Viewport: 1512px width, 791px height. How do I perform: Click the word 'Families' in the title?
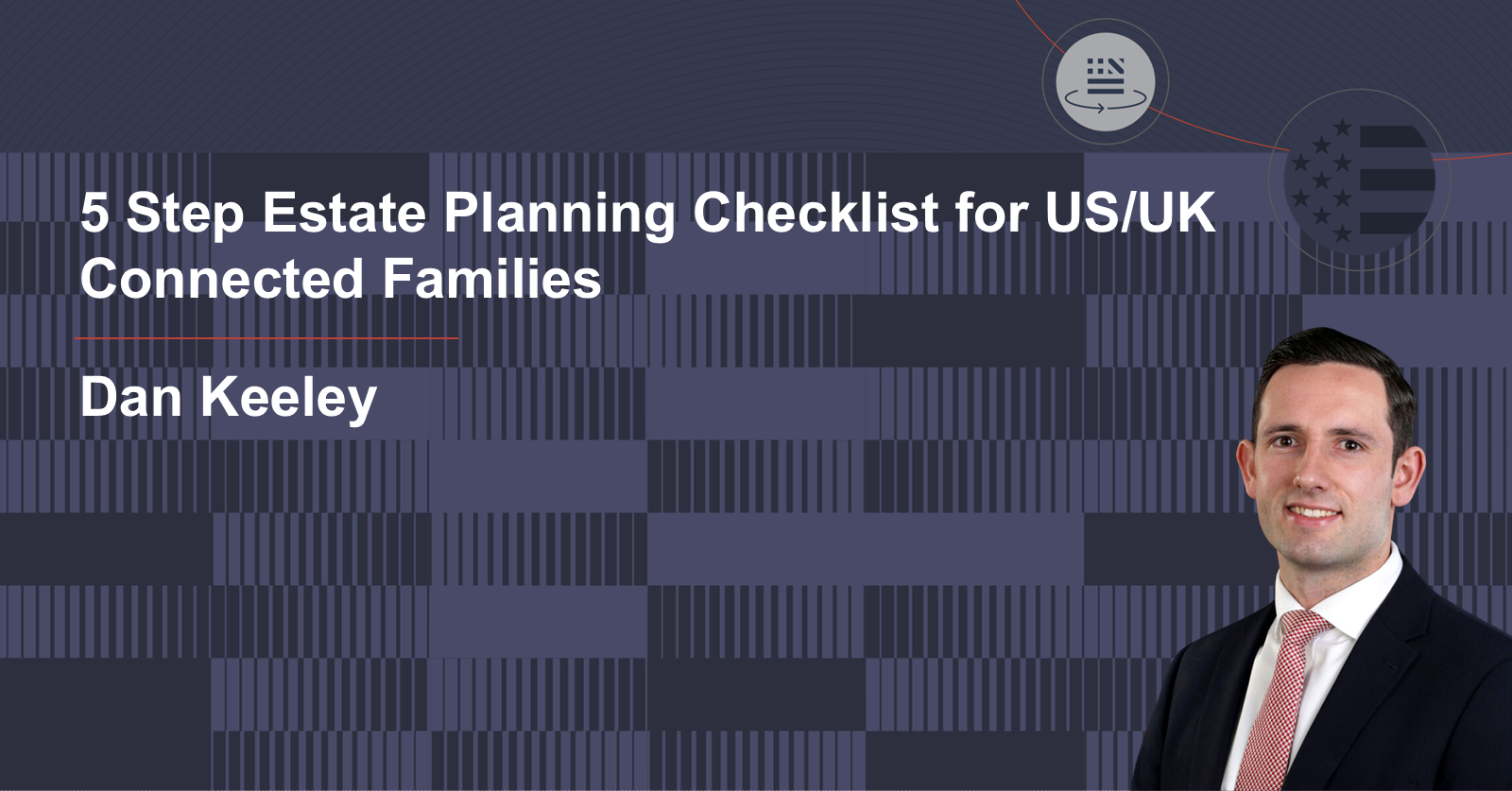[x=491, y=279]
